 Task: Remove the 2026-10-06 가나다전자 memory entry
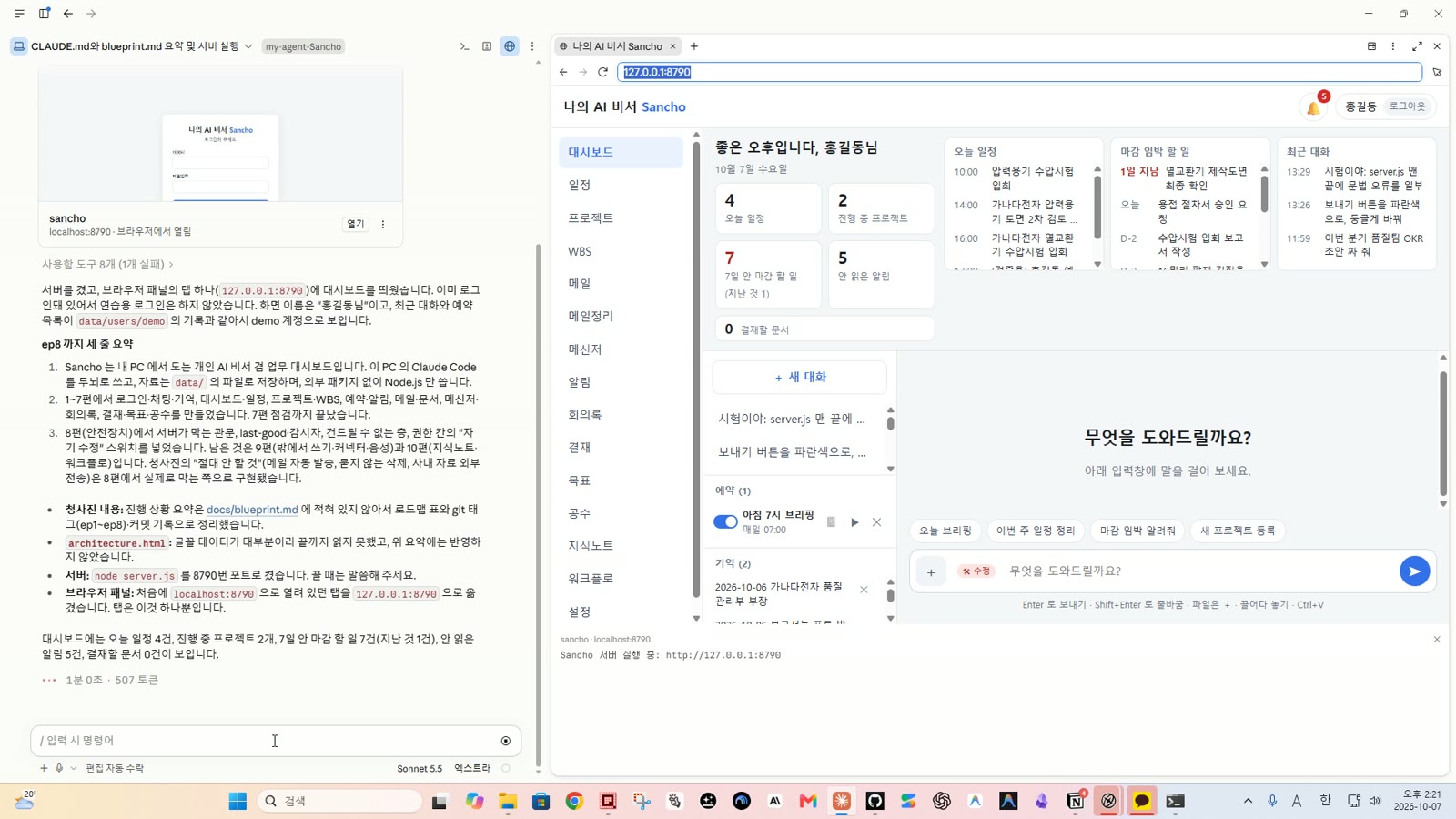tap(864, 590)
